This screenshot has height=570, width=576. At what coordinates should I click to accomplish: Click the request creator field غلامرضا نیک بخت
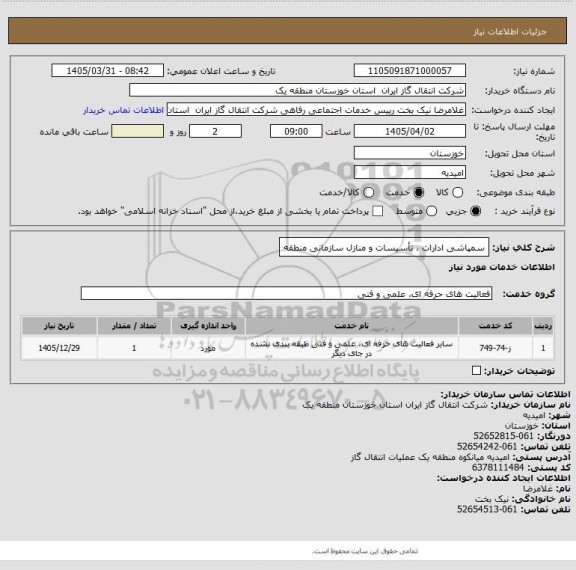[316, 110]
